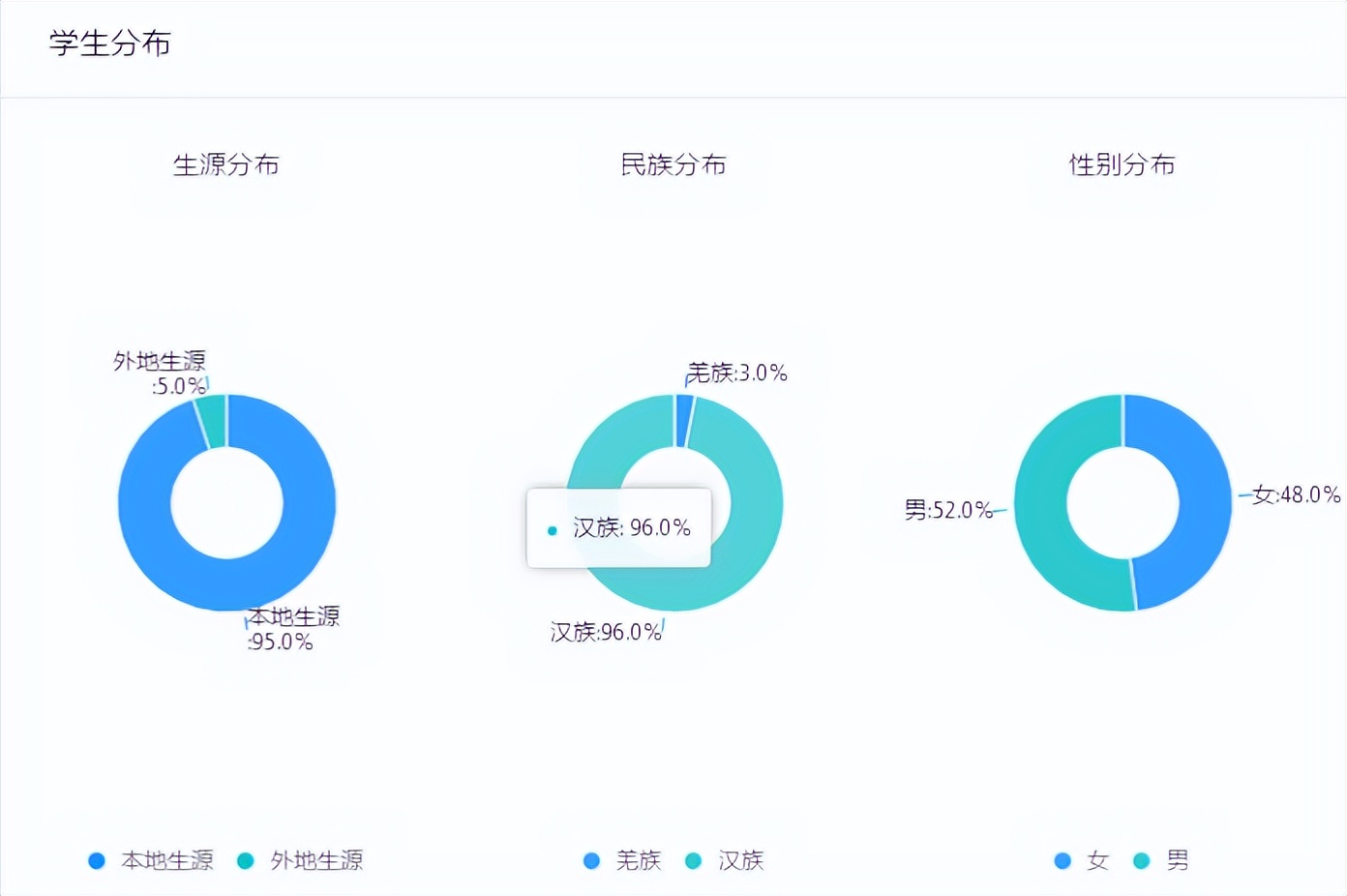1347x896 pixels.
Task: Select the 生源分布 chart heading
Action: (x=225, y=165)
